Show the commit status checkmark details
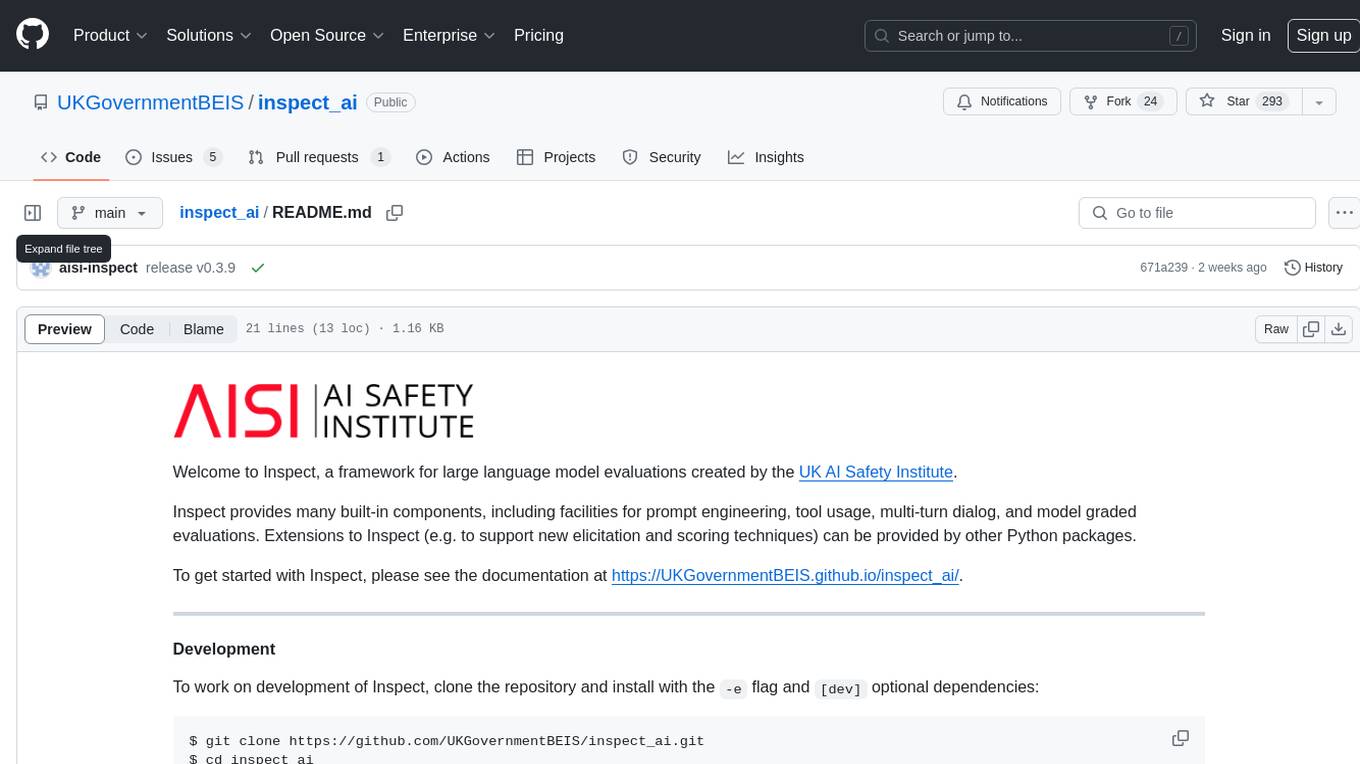This screenshot has width=1360, height=764. [258, 267]
